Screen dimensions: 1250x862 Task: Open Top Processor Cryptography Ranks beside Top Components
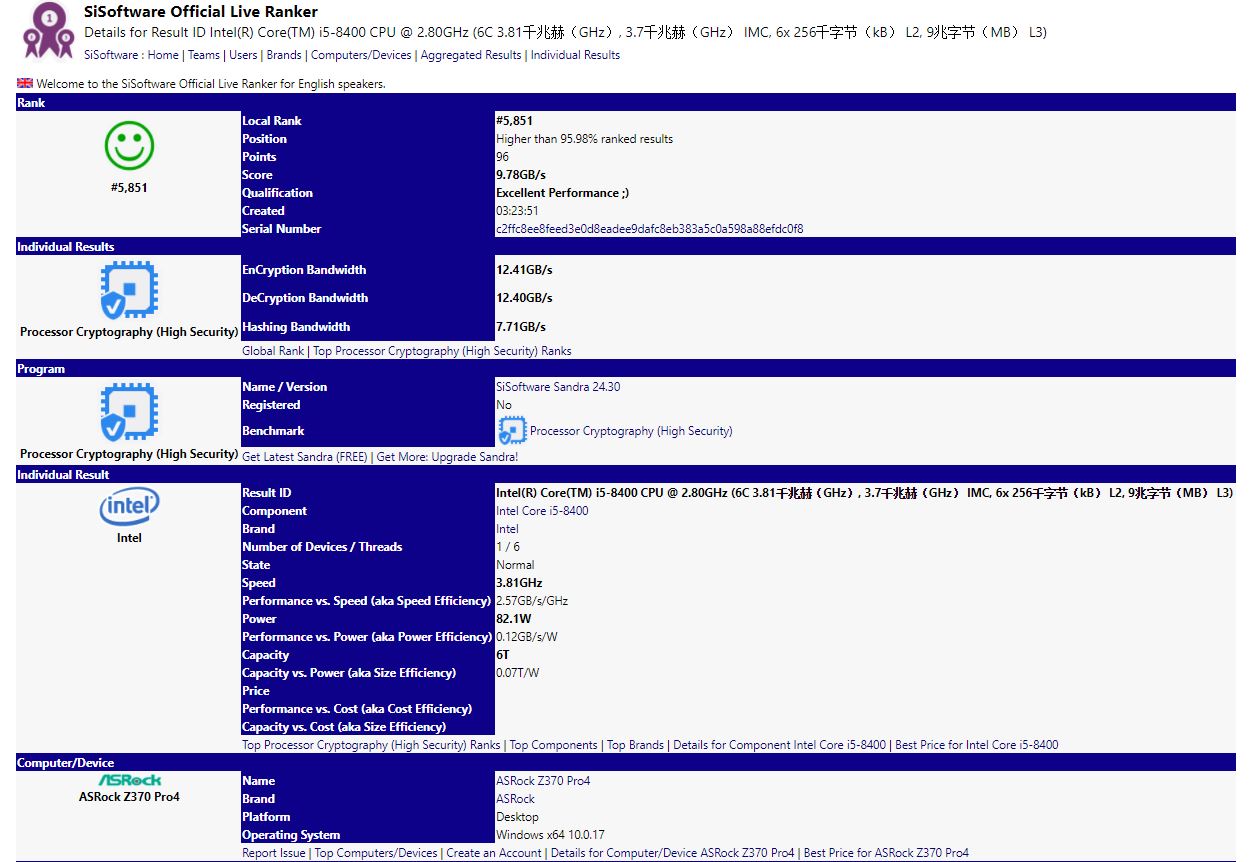tap(371, 745)
